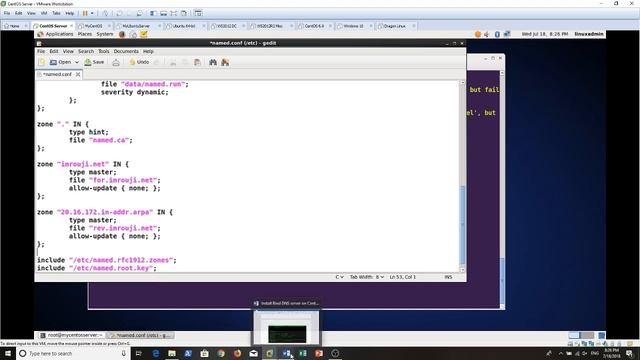Expand the dropdown arrow next to VMware pause button
Viewport: 640px width, 360px height.
coord(92,13)
